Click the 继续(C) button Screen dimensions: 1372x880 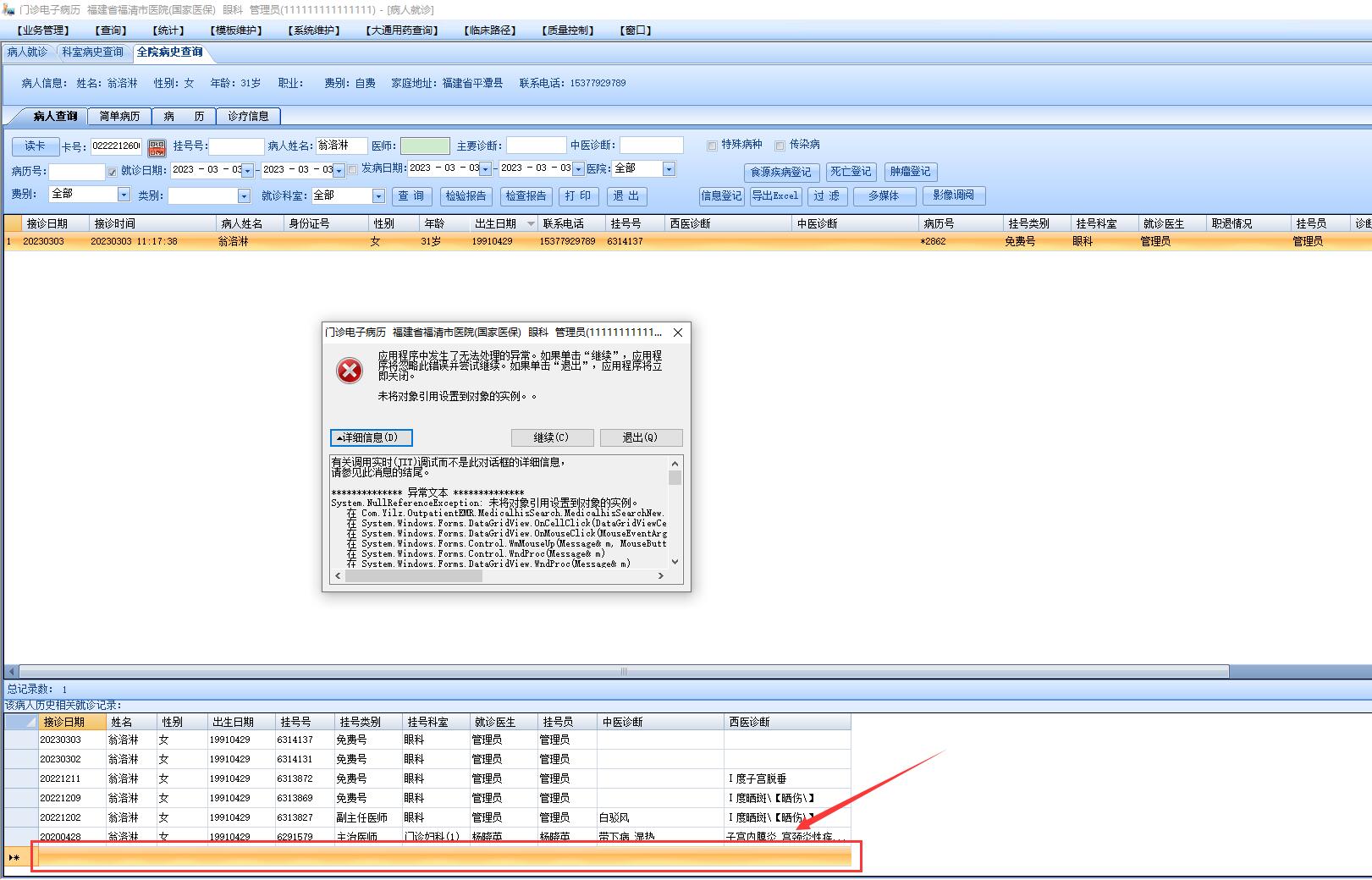552,437
